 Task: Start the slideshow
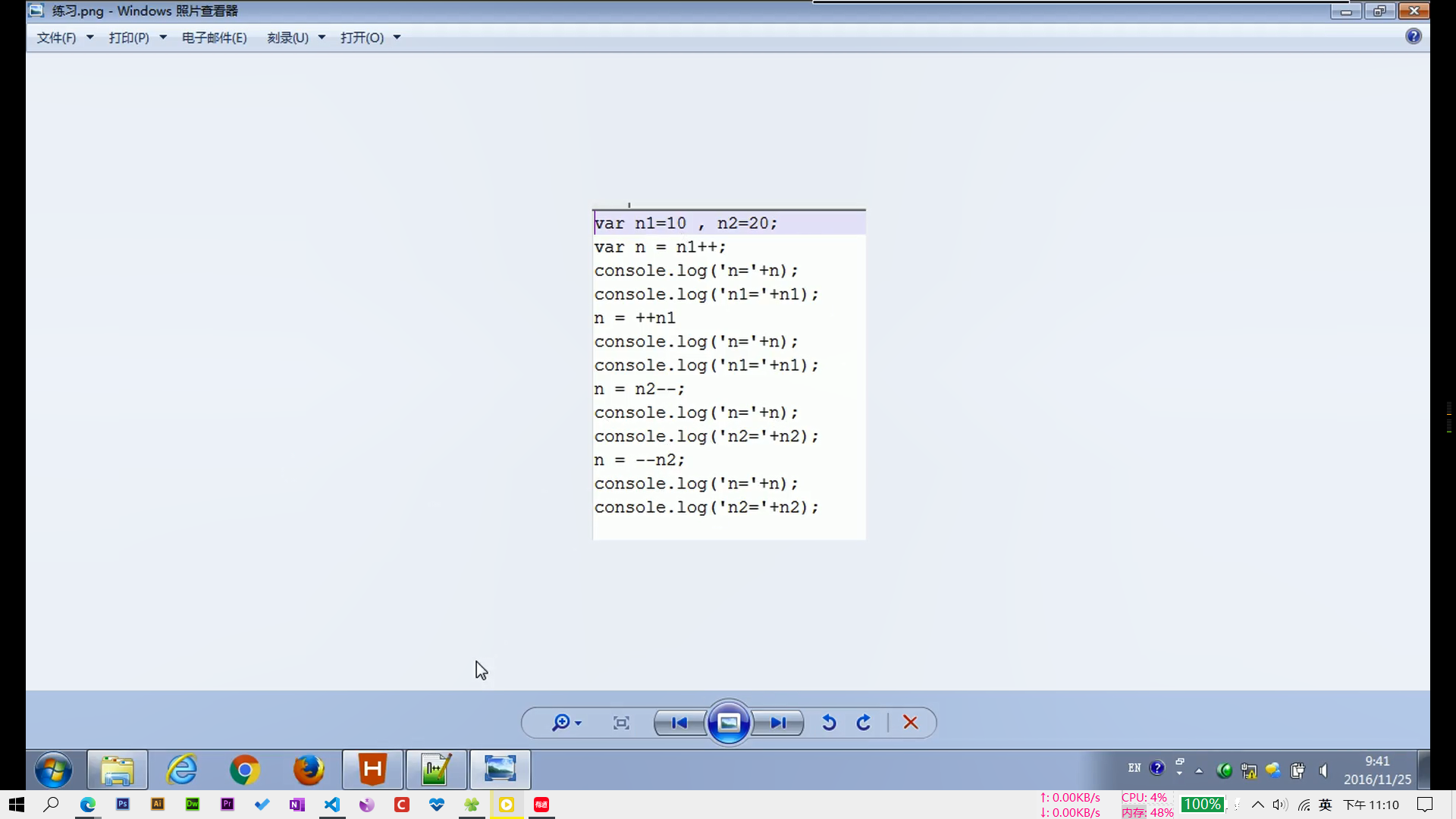pos(729,723)
